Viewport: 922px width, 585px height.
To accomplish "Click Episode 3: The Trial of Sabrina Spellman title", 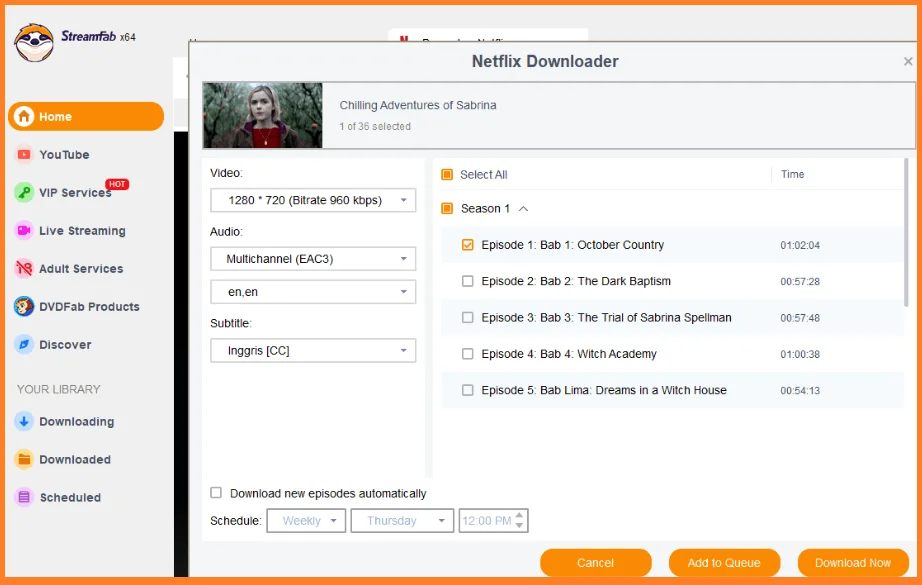I will (x=606, y=317).
